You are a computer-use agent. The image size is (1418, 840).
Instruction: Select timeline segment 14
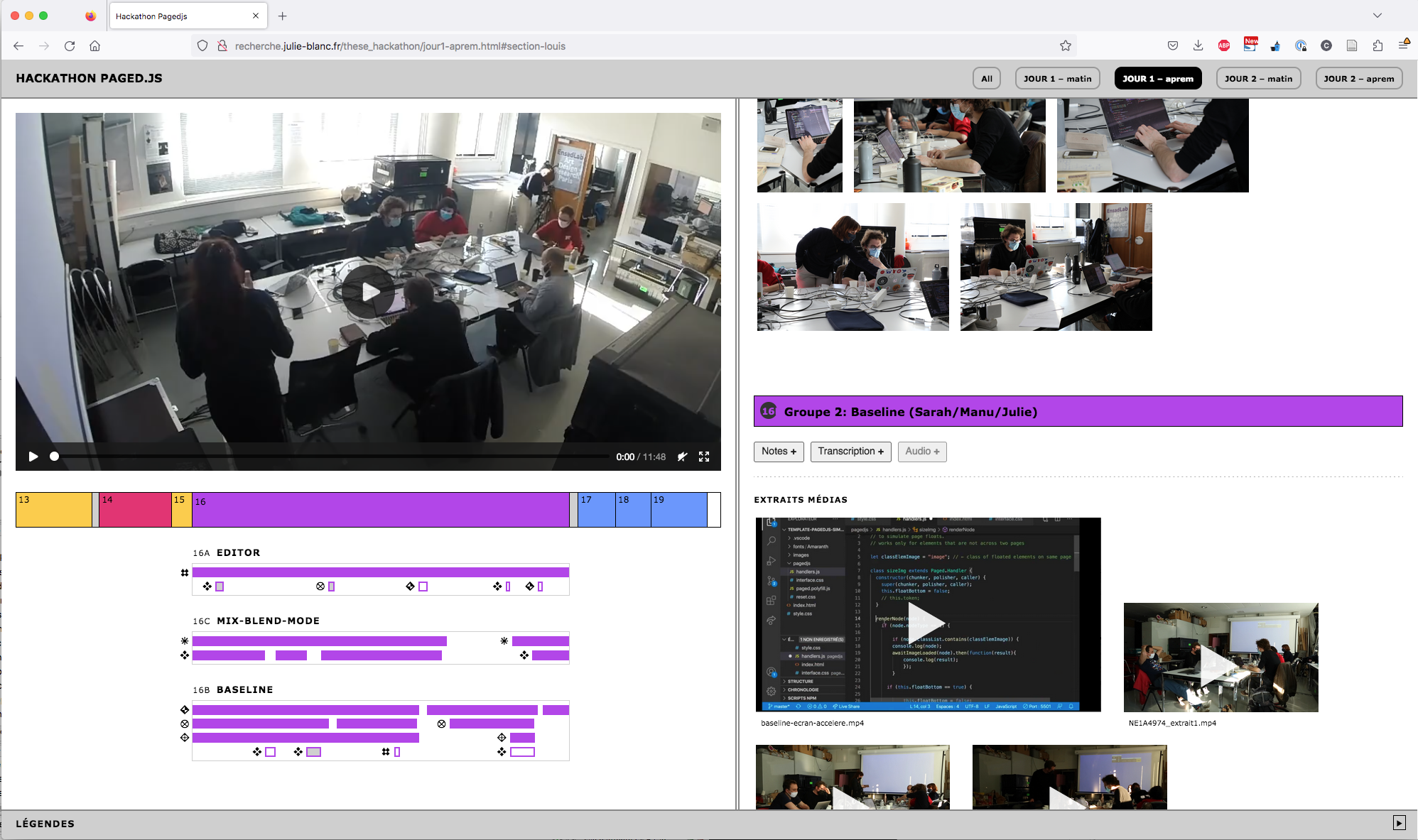pyautogui.click(x=135, y=510)
